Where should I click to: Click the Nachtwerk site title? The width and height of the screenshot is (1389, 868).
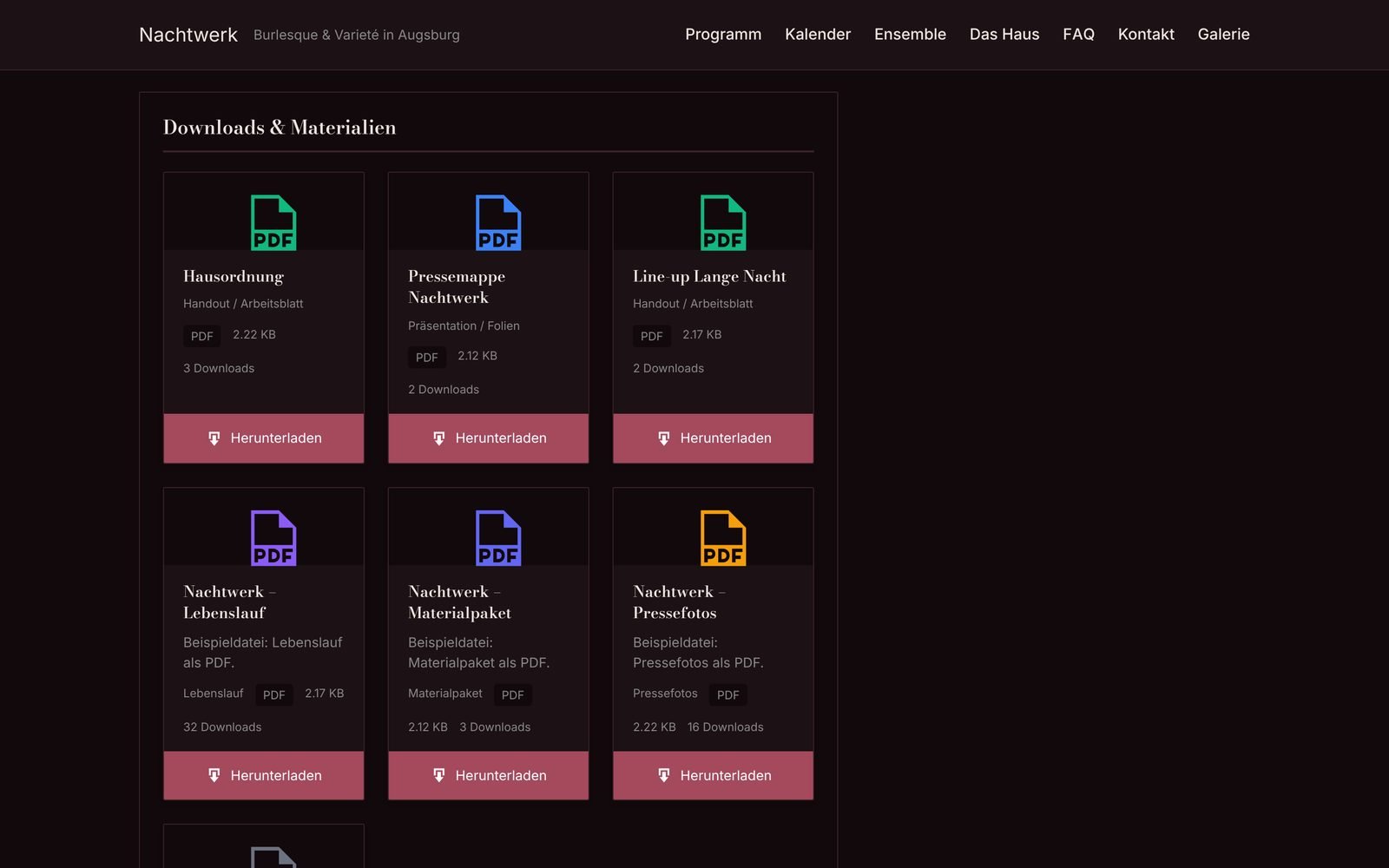pos(188,35)
